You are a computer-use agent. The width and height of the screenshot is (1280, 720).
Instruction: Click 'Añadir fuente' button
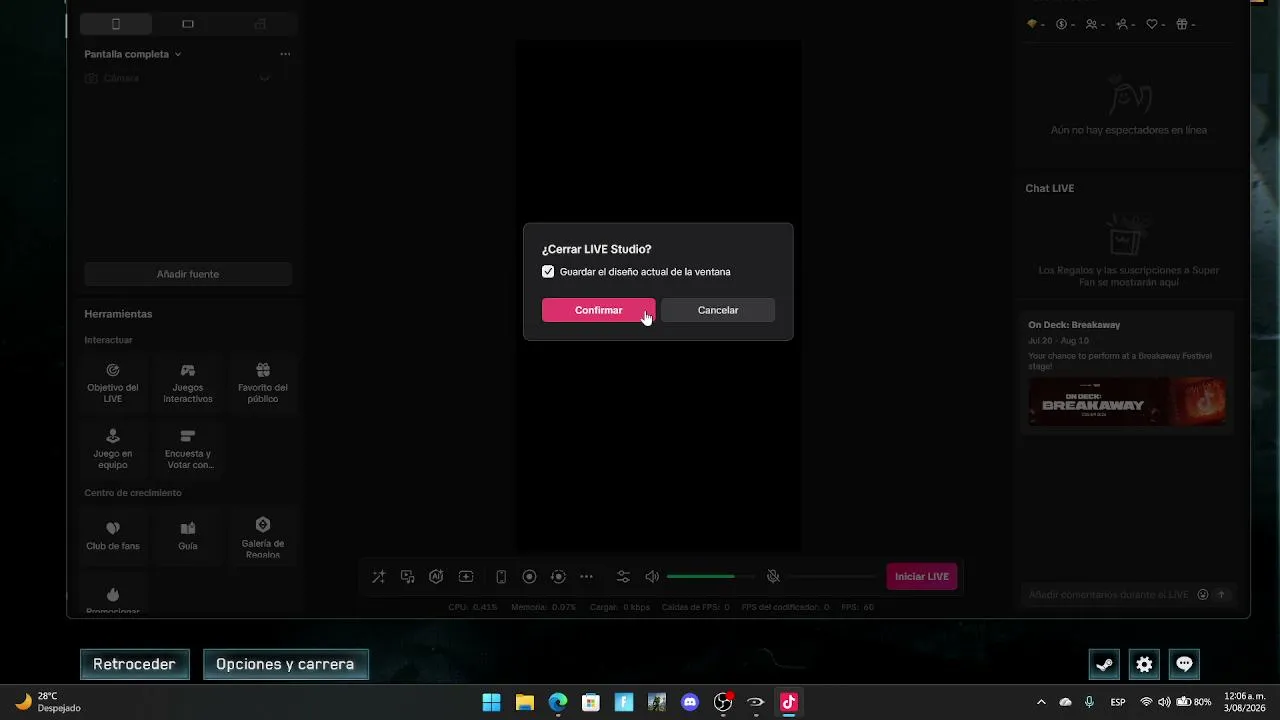[188, 274]
